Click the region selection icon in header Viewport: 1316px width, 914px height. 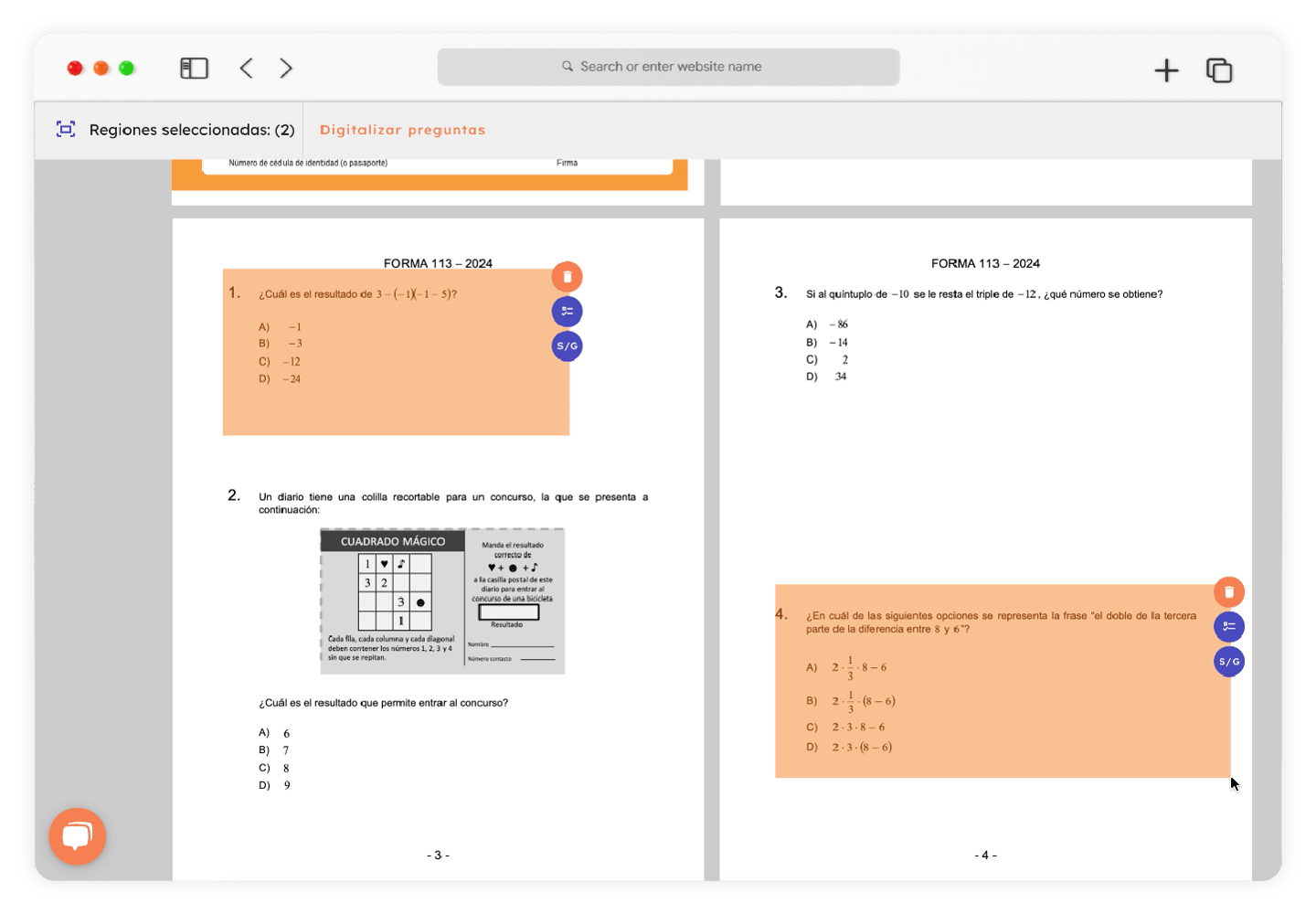pyautogui.click(x=66, y=129)
